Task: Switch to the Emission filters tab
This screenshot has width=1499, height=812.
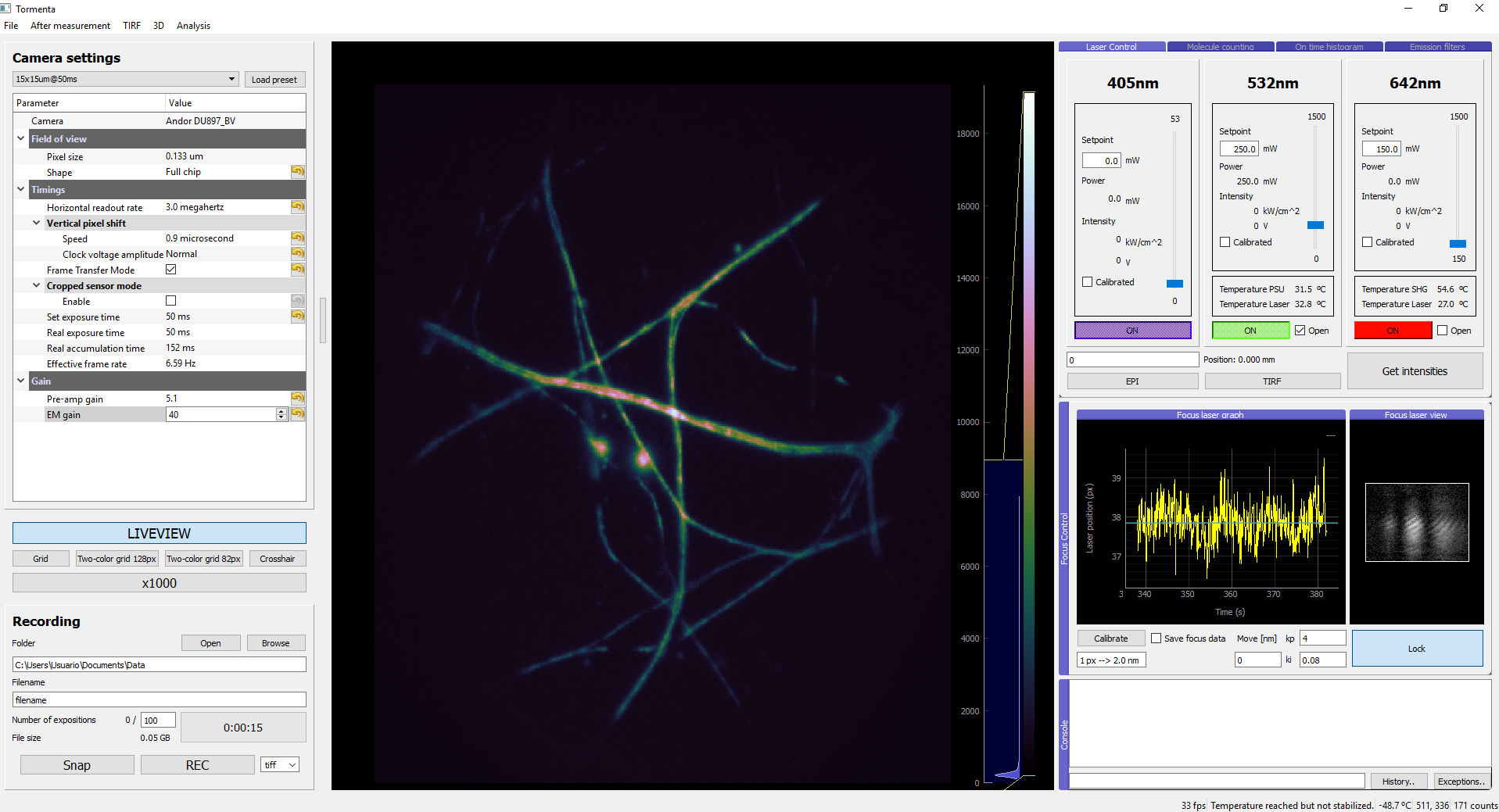Action: coord(1437,47)
